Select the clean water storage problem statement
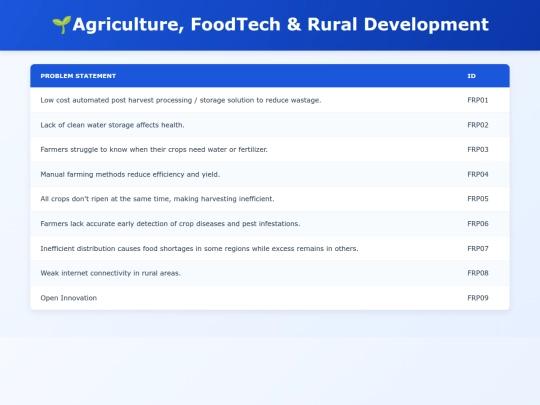 click(112, 125)
